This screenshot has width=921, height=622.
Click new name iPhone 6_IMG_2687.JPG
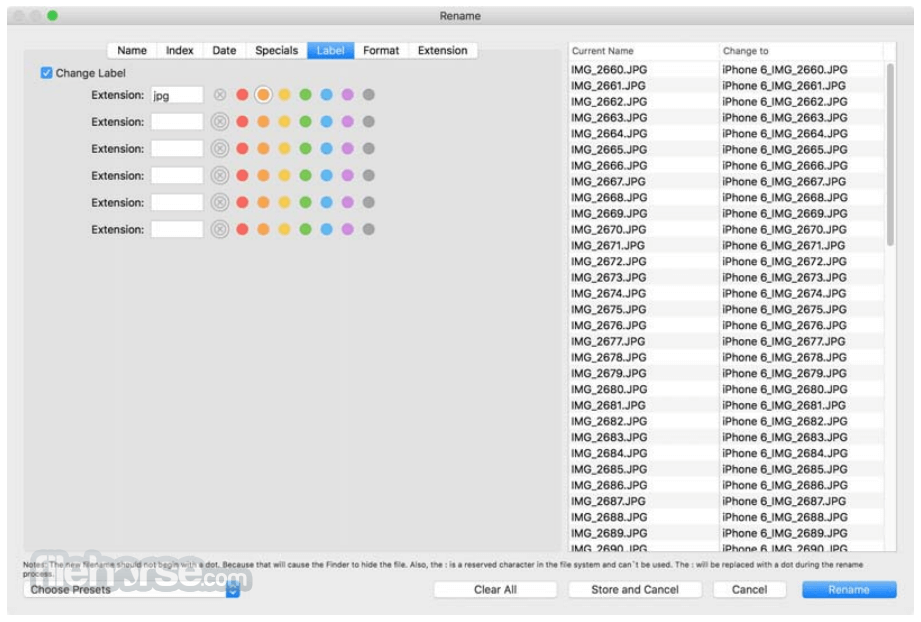(785, 501)
